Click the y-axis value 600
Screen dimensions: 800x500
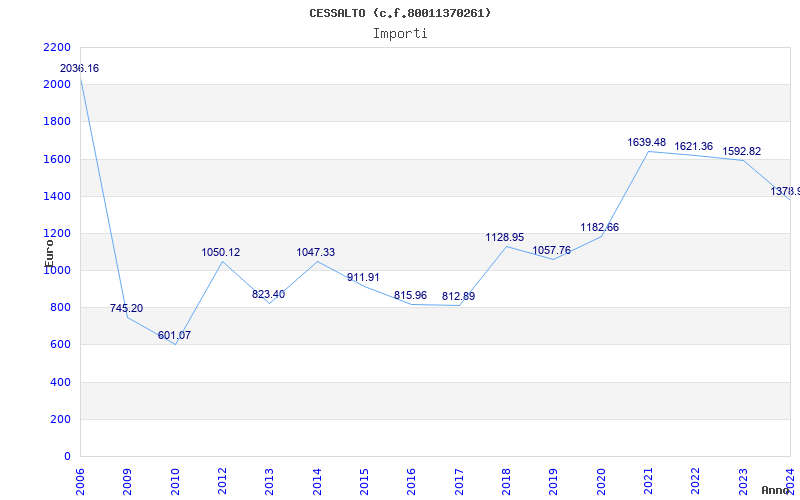click(x=60, y=345)
